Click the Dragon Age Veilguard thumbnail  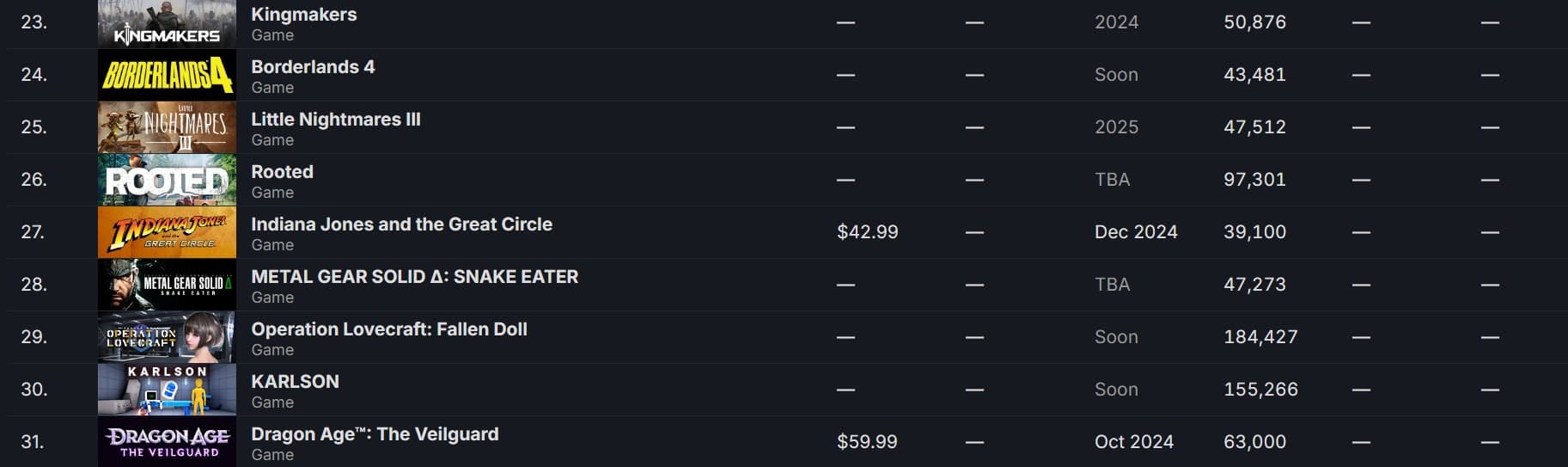pos(167,442)
